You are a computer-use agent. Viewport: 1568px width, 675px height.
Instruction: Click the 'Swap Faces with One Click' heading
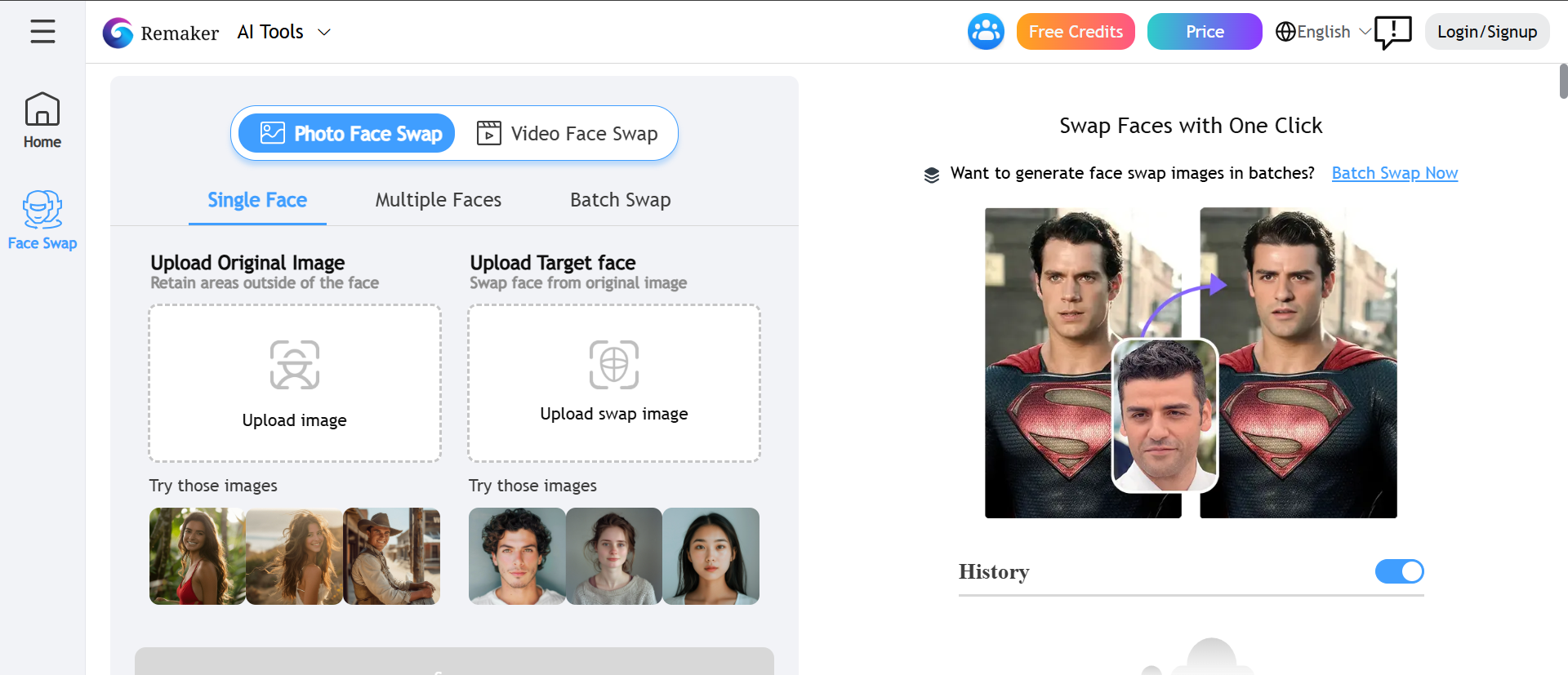(x=1191, y=126)
